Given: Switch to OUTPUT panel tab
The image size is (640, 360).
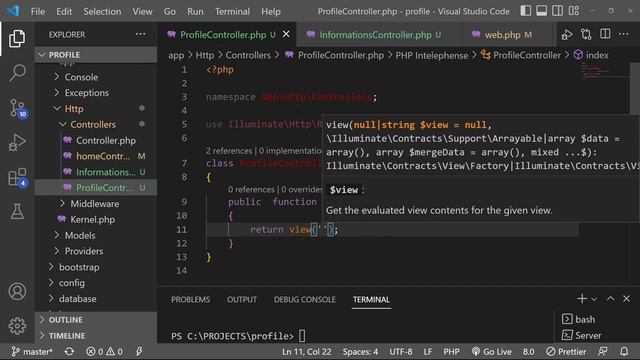Looking at the screenshot, I should [242, 300].
